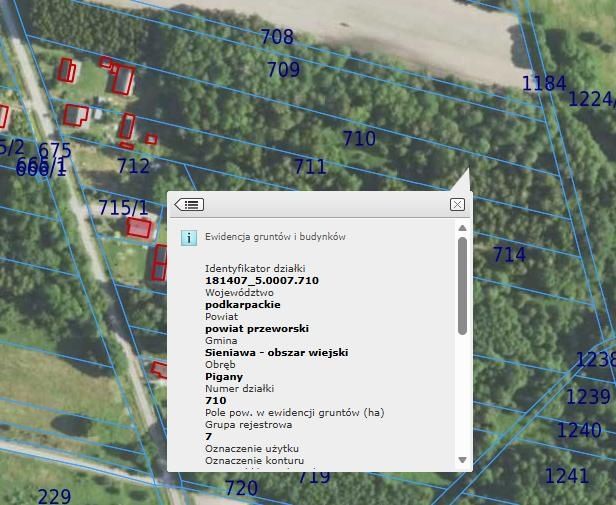Click parcel label 1184 on the map
Image resolution: width=616 pixels, height=505 pixels.
coord(544,83)
